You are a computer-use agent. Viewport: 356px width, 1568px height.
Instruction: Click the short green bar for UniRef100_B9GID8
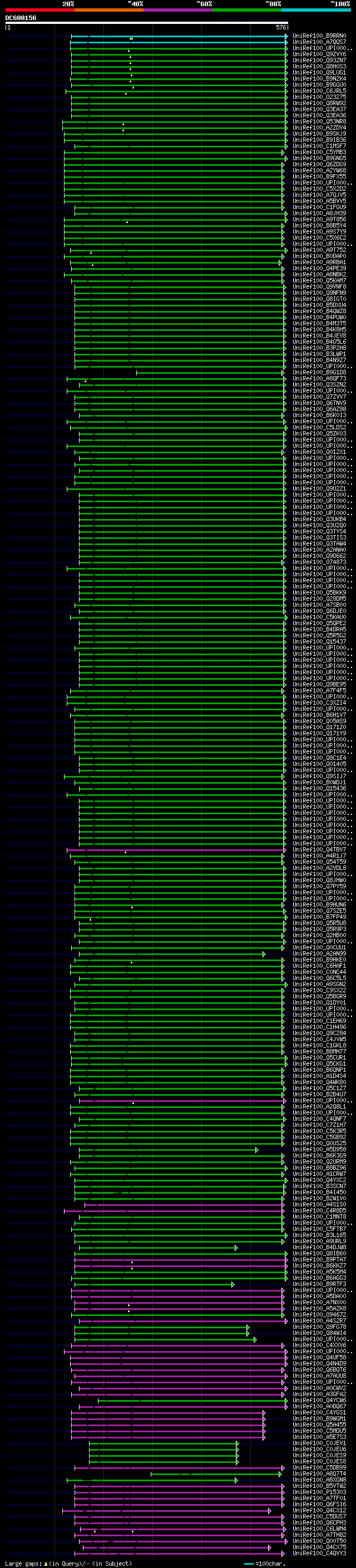point(210,373)
